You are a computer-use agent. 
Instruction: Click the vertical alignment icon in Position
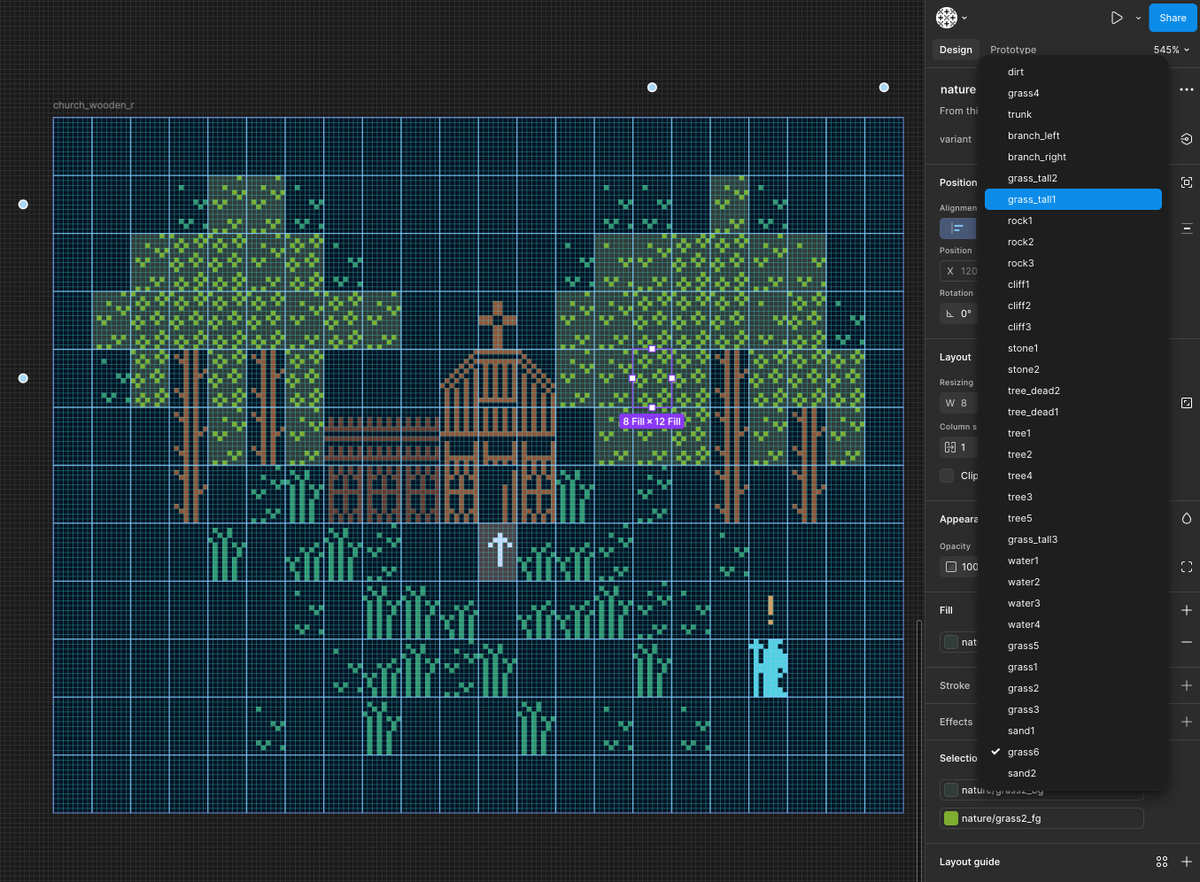tap(1186, 228)
